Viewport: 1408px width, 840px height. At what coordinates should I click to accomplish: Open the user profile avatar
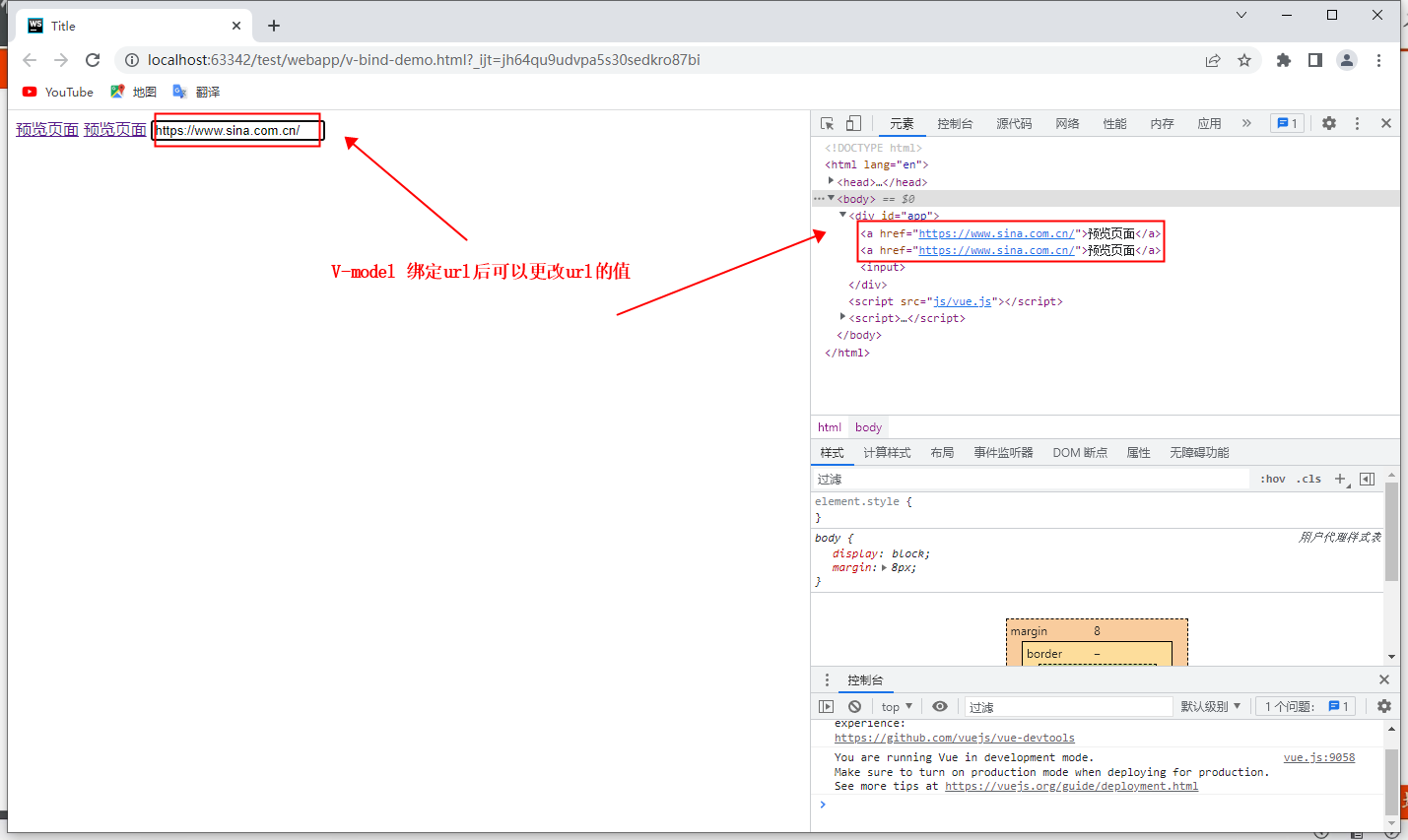pyautogui.click(x=1347, y=60)
